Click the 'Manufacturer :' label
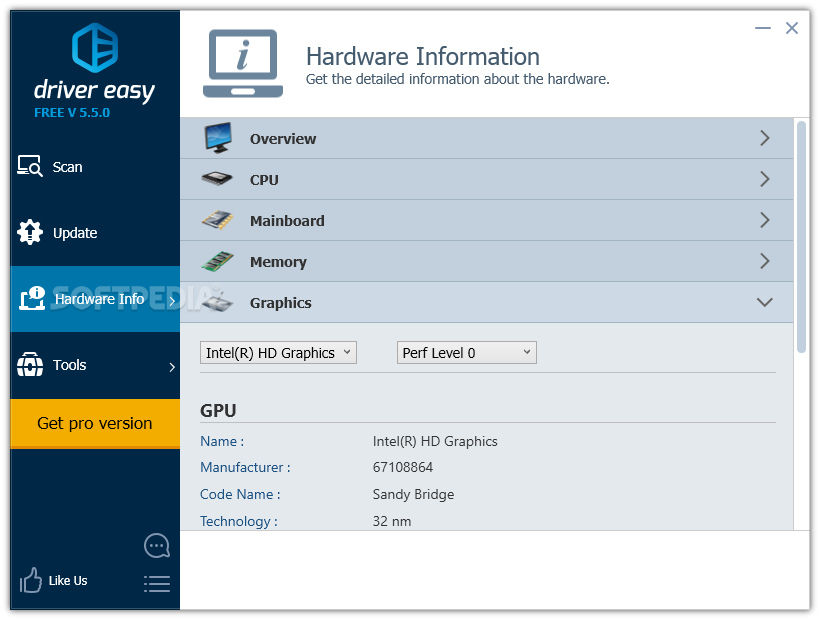Image resolution: width=820 pixels, height=620 pixels. coord(245,467)
